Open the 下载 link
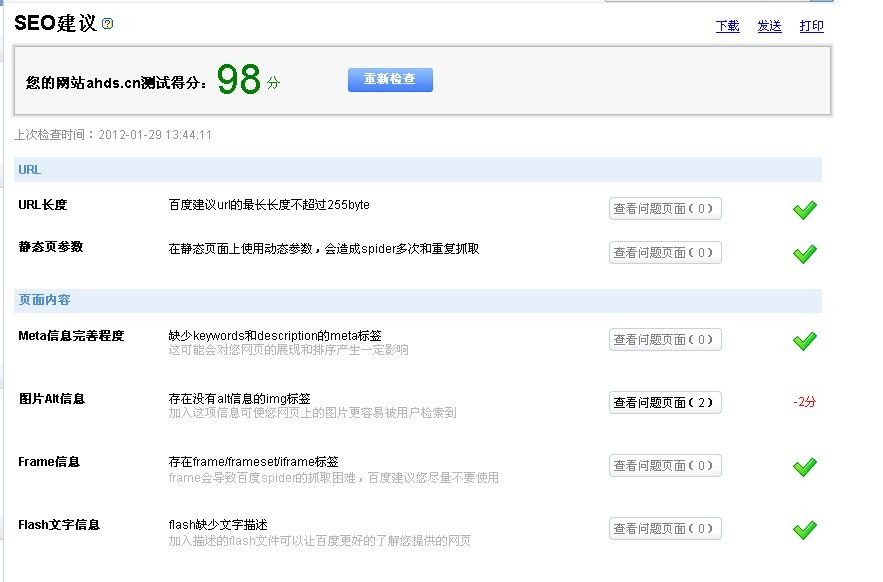The width and height of the screenshot is (883, 582). click(727, 27)
